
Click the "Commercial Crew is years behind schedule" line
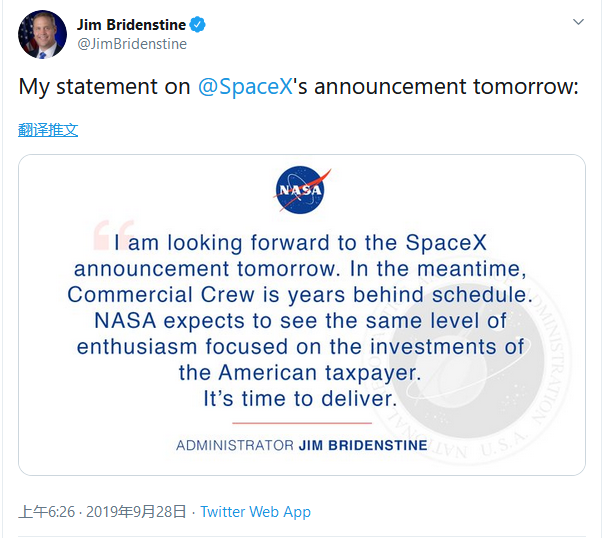tap(301, 295)
